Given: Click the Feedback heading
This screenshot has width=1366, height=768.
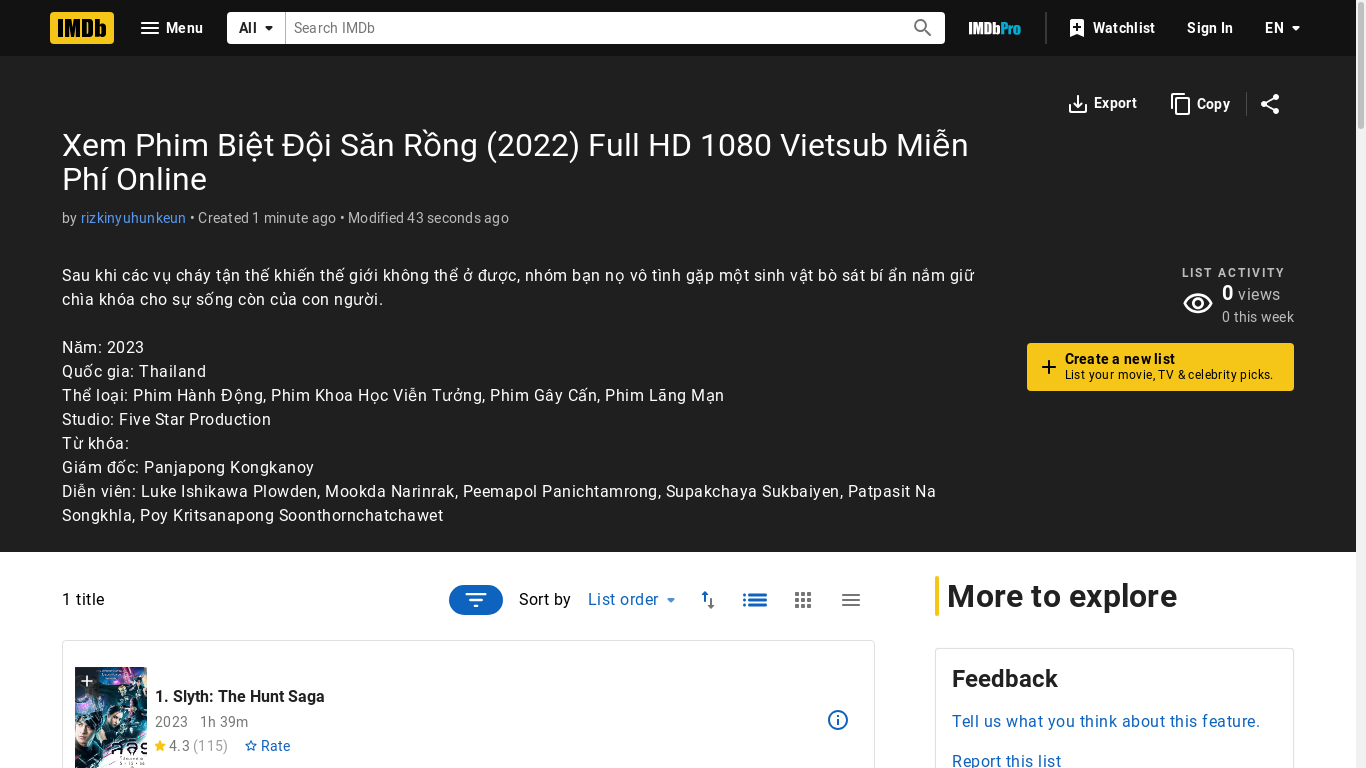Looking at the screenshot, I should [1005, 679].
